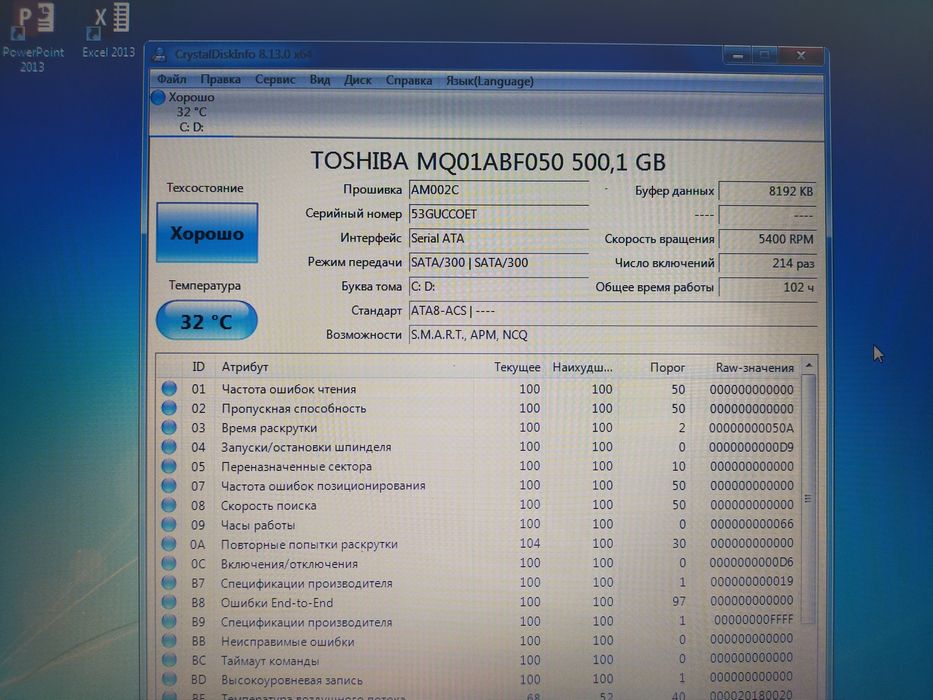Click the Атрибут column header

click(245, 367)
